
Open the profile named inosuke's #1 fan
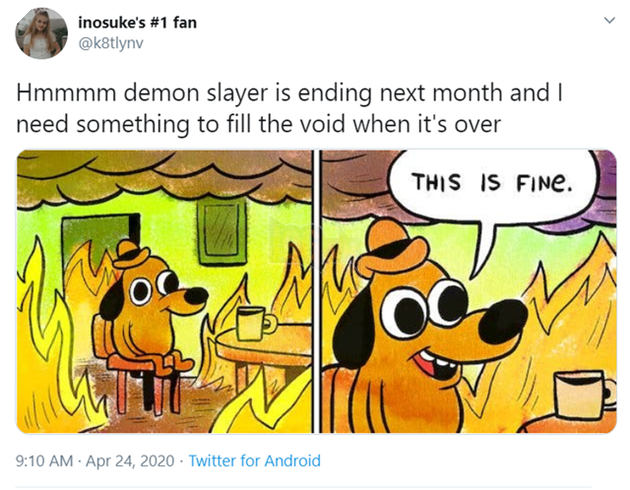point(137,22)
